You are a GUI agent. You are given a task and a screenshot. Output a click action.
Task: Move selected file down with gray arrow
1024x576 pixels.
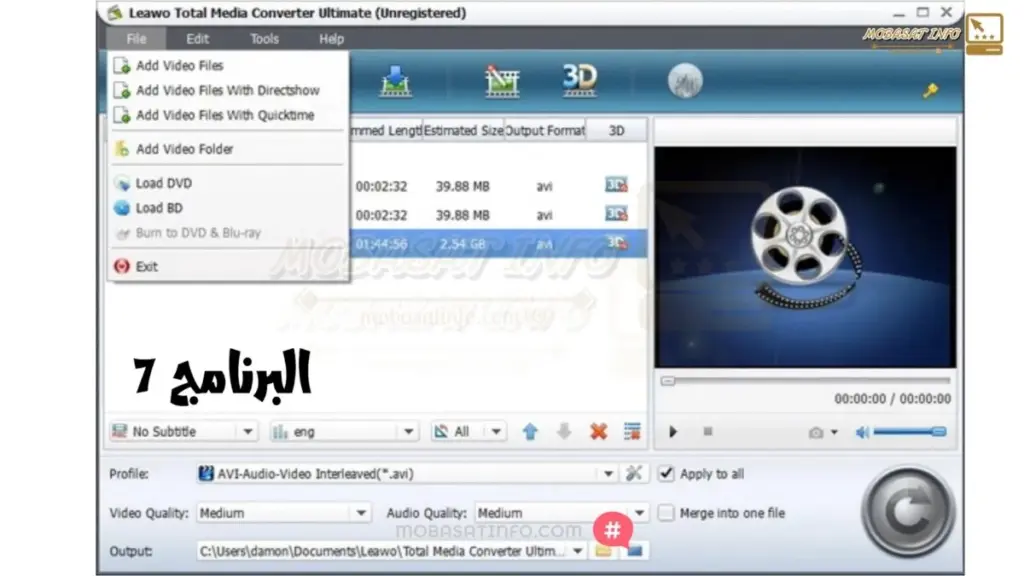(x=564, y=431)
